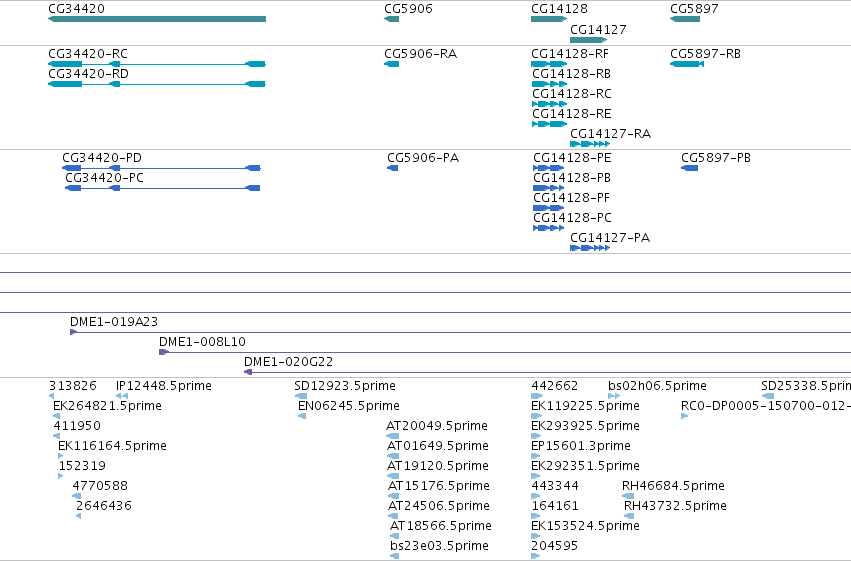Open EST RC0-DP0005-150700-012
This screenshot has width=851, height=561.
click(x=766, y=406)
